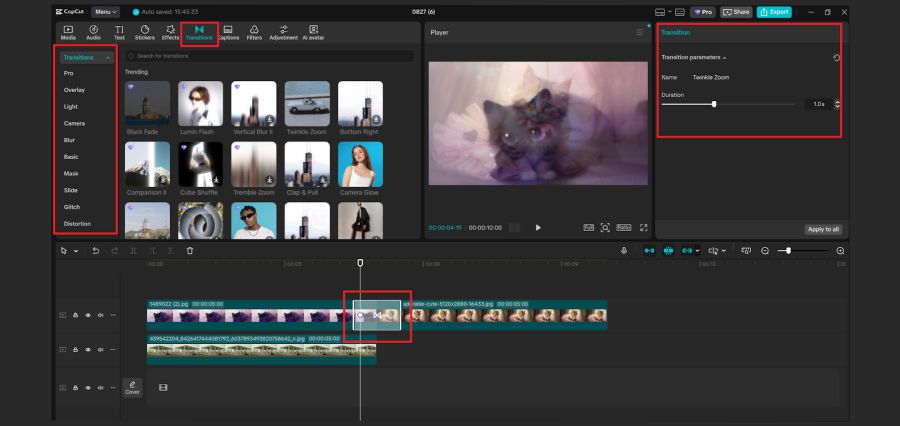The image size is (900, 426).
Task: Click the fullscreen icon in the player
Action: point(643,228)
